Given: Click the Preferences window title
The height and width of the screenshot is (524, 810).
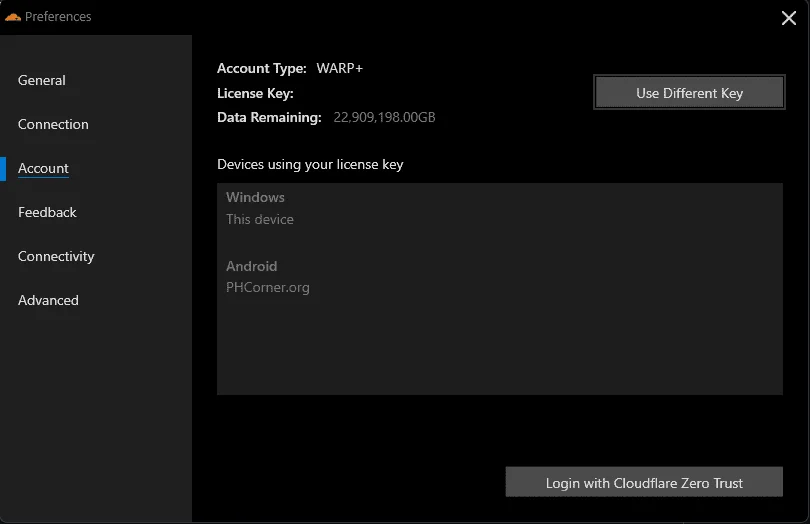Looking at the screenshot, I should [58, 17].
